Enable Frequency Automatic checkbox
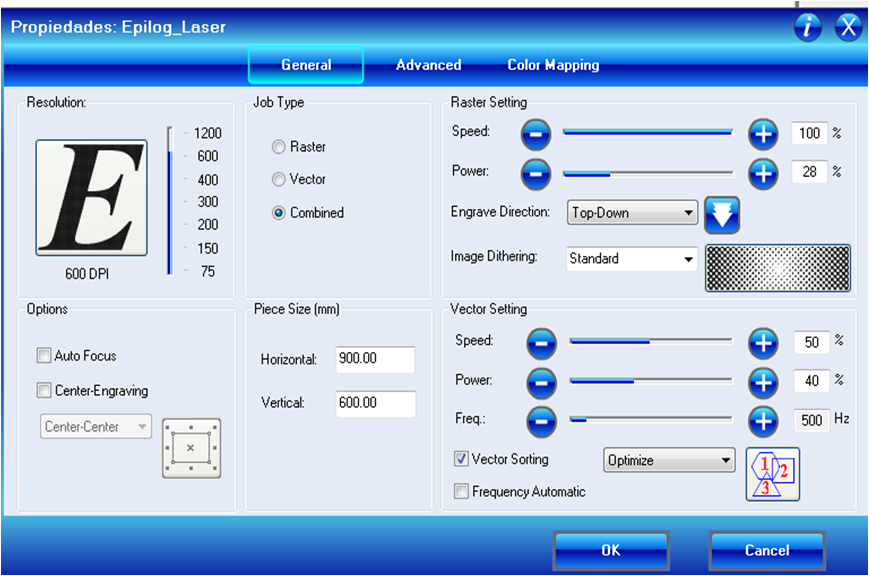The height and width of the screenshot is (576, 869). (461, 491)
